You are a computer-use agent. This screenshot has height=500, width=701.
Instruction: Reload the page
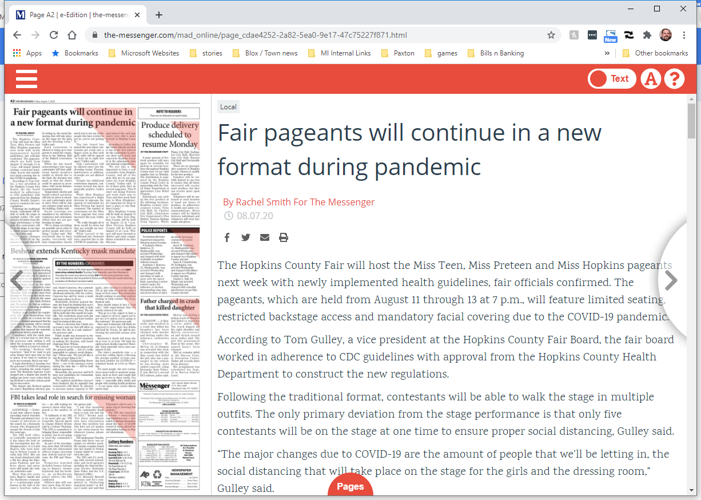click(54, 35)
